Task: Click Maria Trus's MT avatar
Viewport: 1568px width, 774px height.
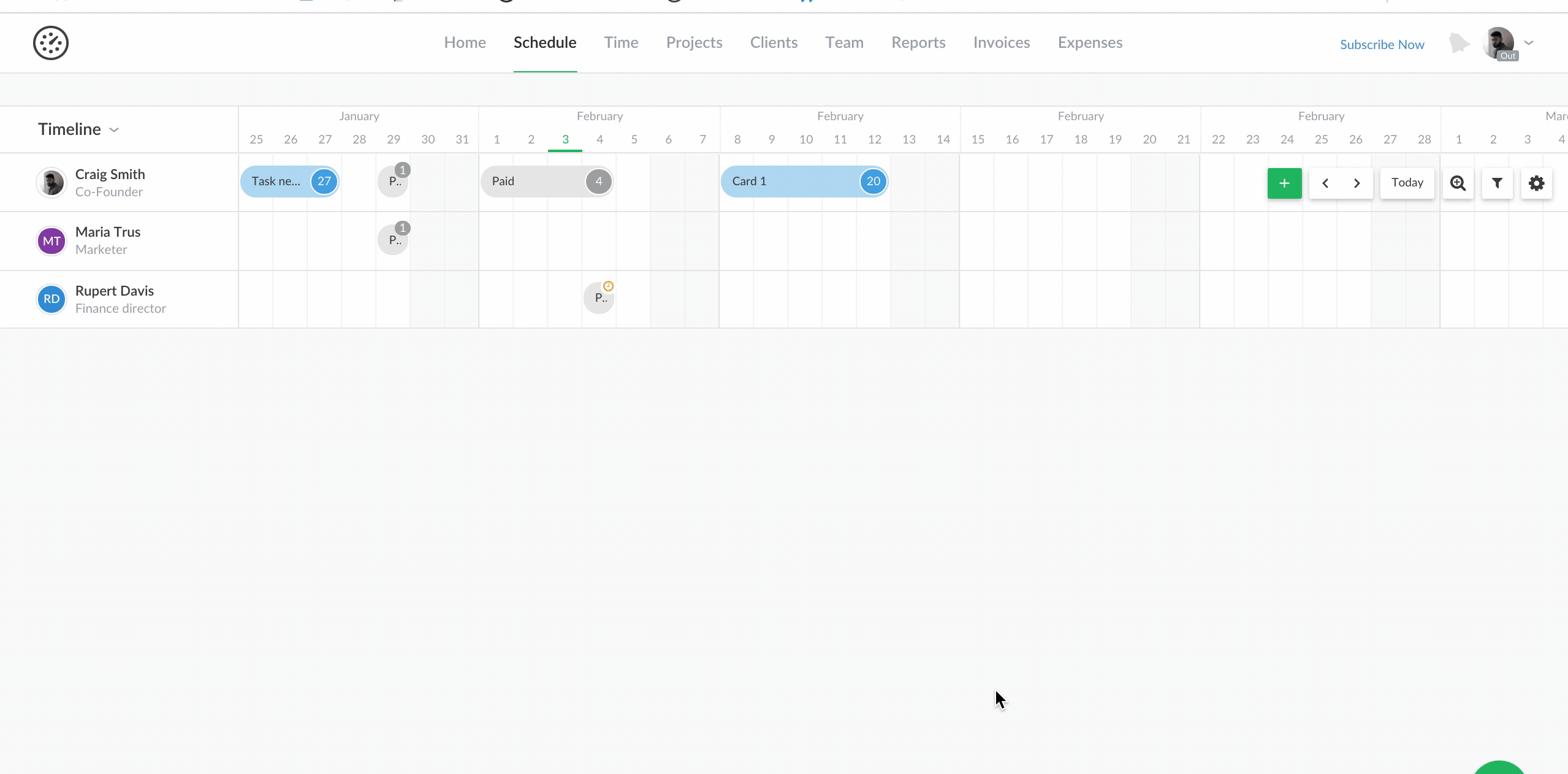Action: pos(51,241)
